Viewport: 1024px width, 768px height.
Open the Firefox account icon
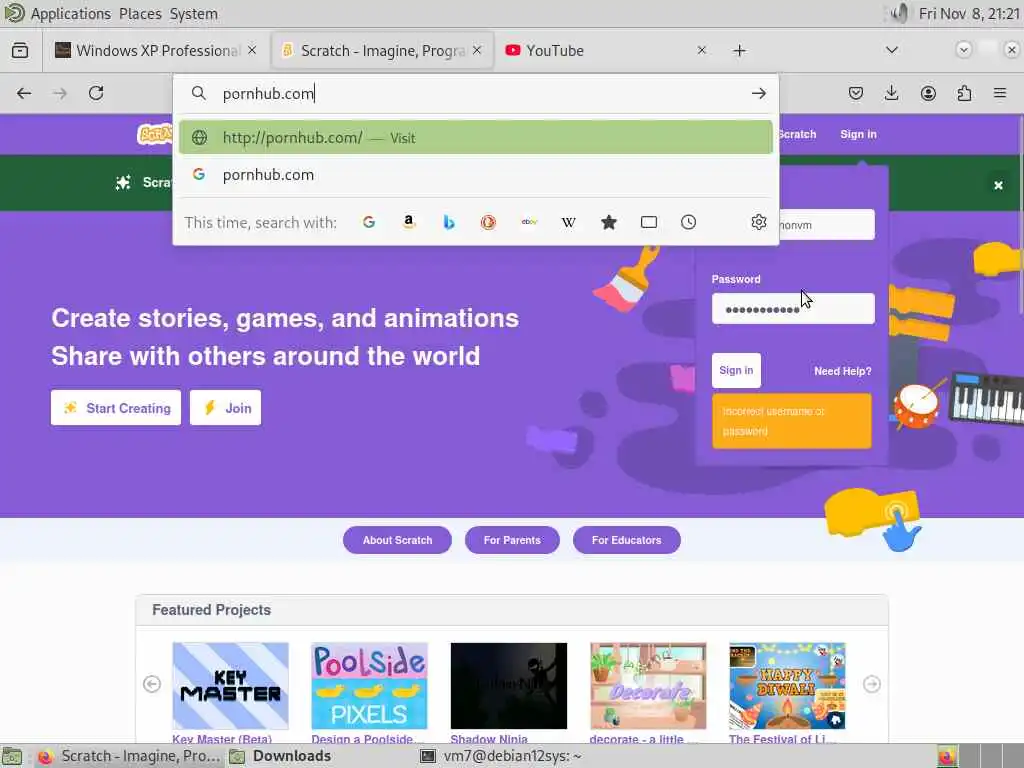pyautogui.click(x=928, y=93)
